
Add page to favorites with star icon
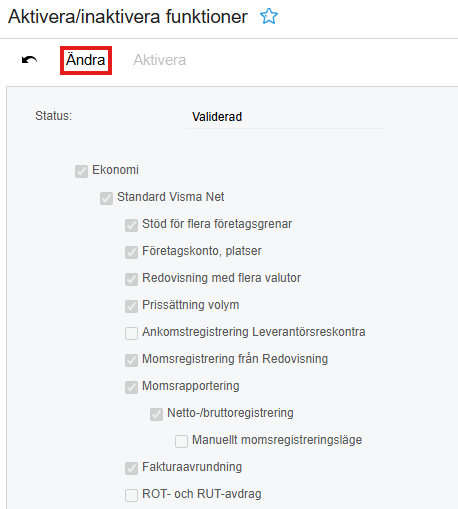(269, 16)
